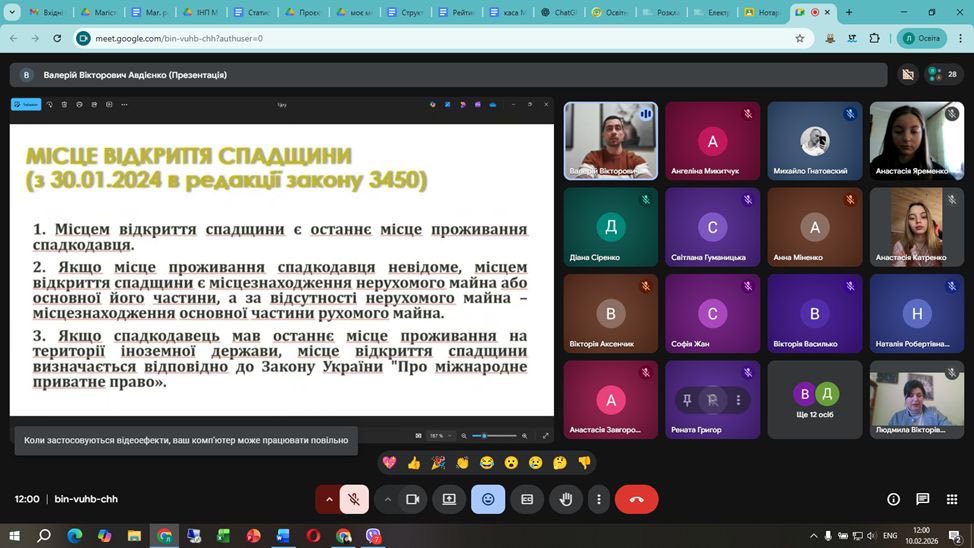Send the thumbs down reaction
The width and height of the screenshot is (974, 548).
584,463
